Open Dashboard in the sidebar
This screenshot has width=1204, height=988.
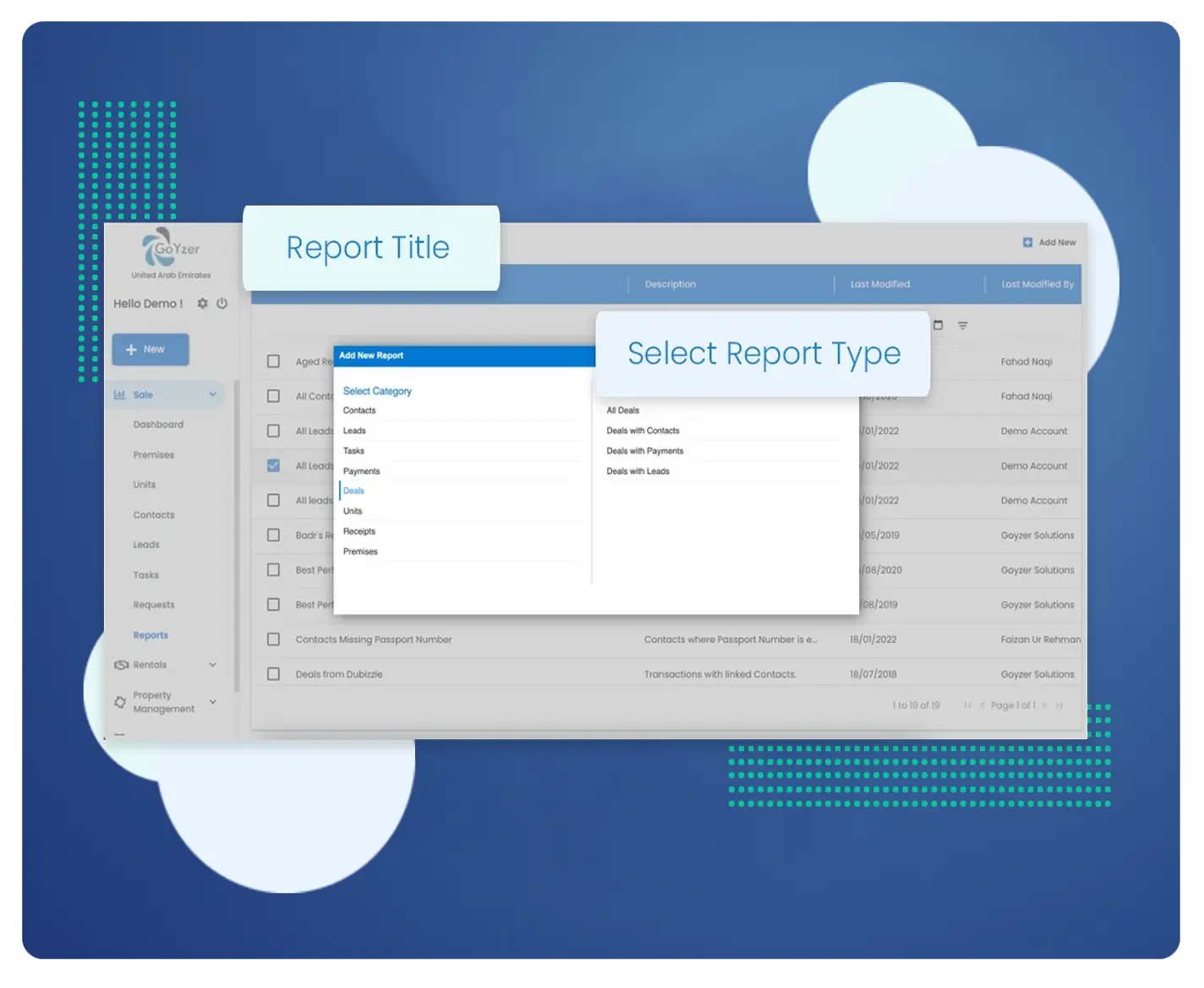(x=158, y=425)
